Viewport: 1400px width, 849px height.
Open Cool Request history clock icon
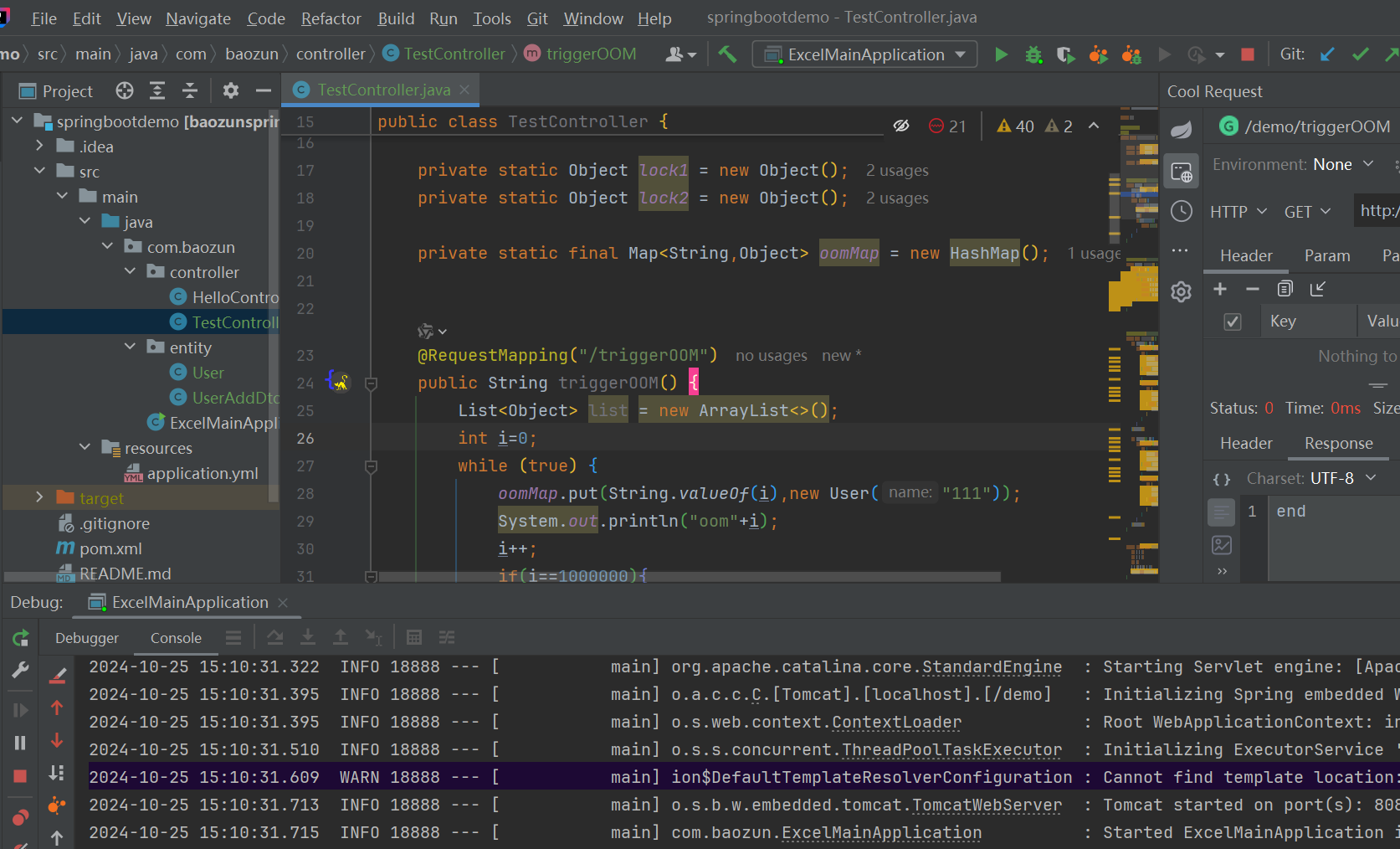[x=1181, y=211]
